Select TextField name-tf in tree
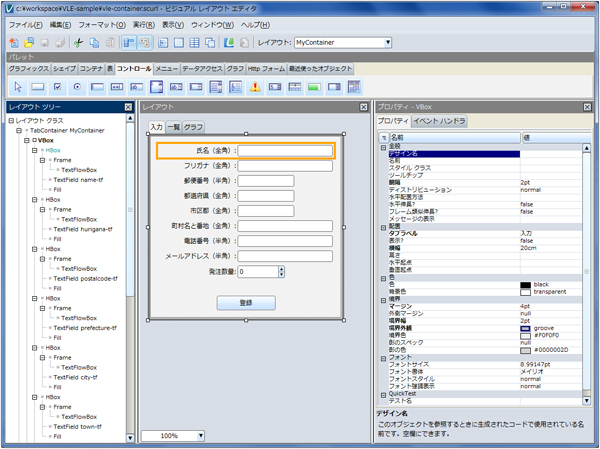The image size is (600, 449). tap(78, 180)
